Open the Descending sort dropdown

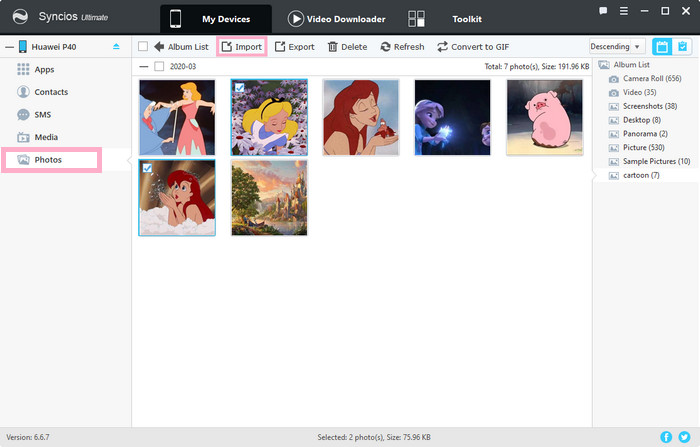pos(617,46)
